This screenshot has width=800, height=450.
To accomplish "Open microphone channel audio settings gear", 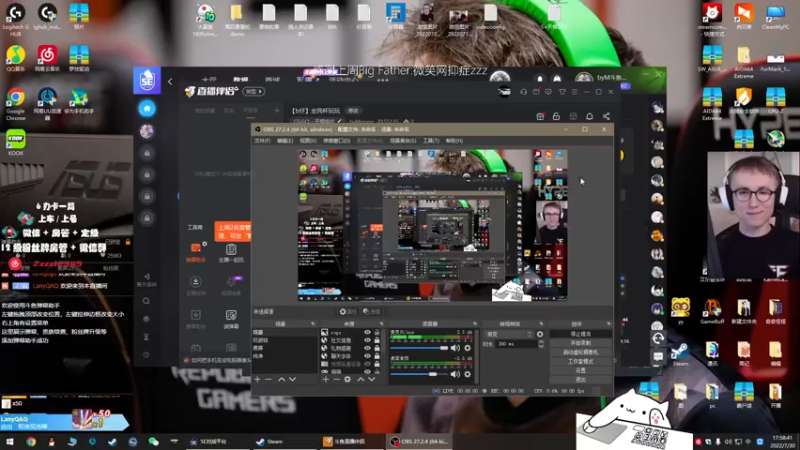I will coord(467,348).
